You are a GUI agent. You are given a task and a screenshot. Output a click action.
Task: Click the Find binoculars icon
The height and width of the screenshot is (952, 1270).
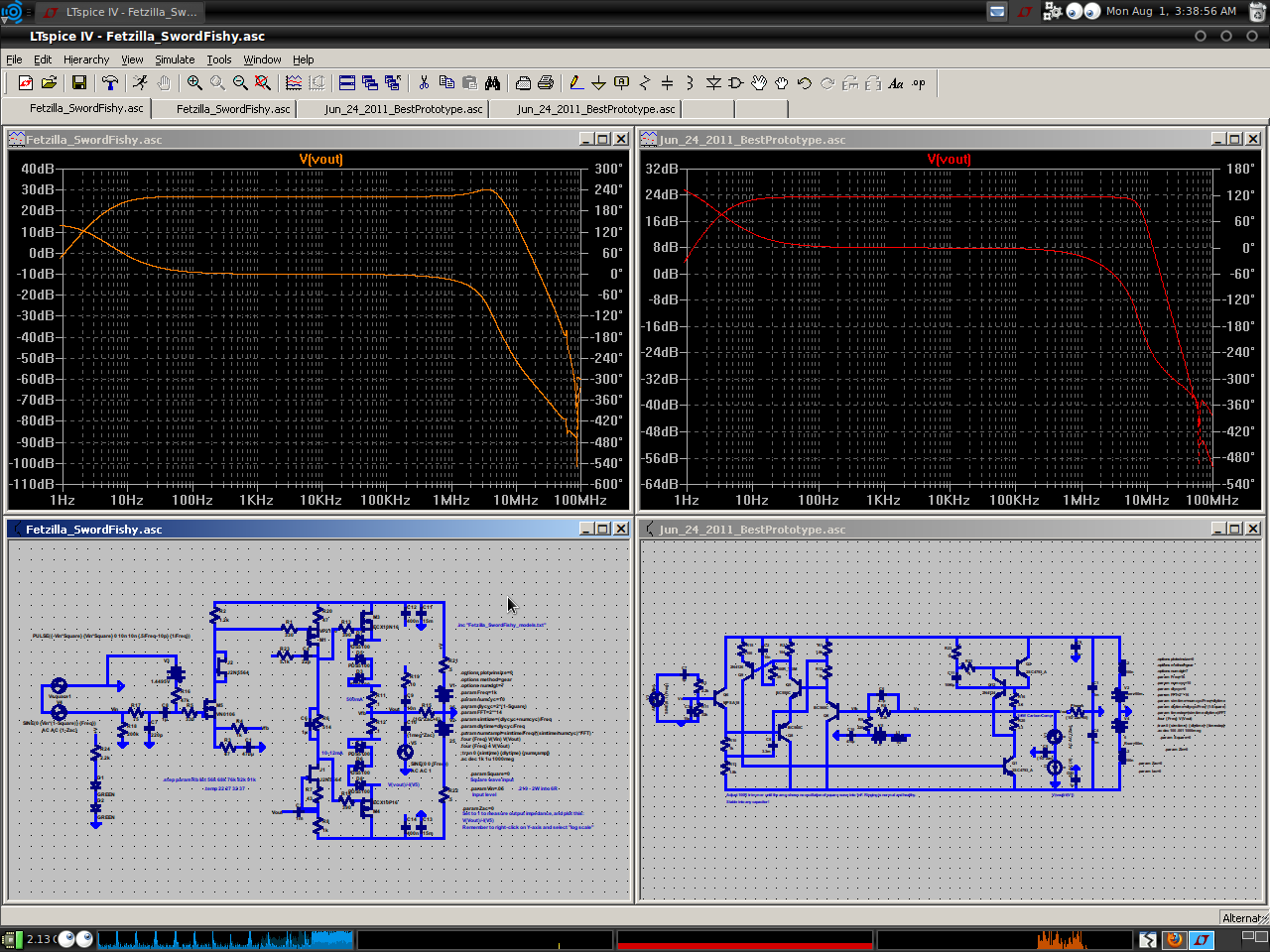click(493, 83)
